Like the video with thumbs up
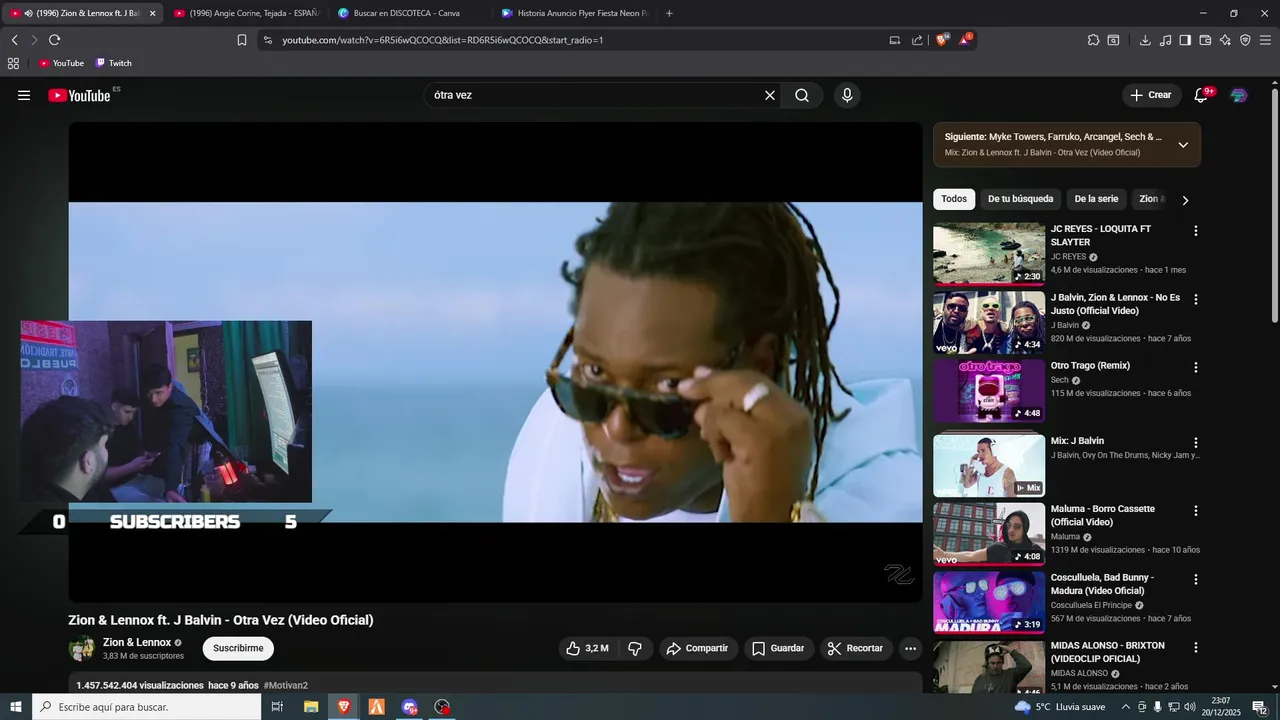Screen dimensions: 1280x720 point(587,648)
